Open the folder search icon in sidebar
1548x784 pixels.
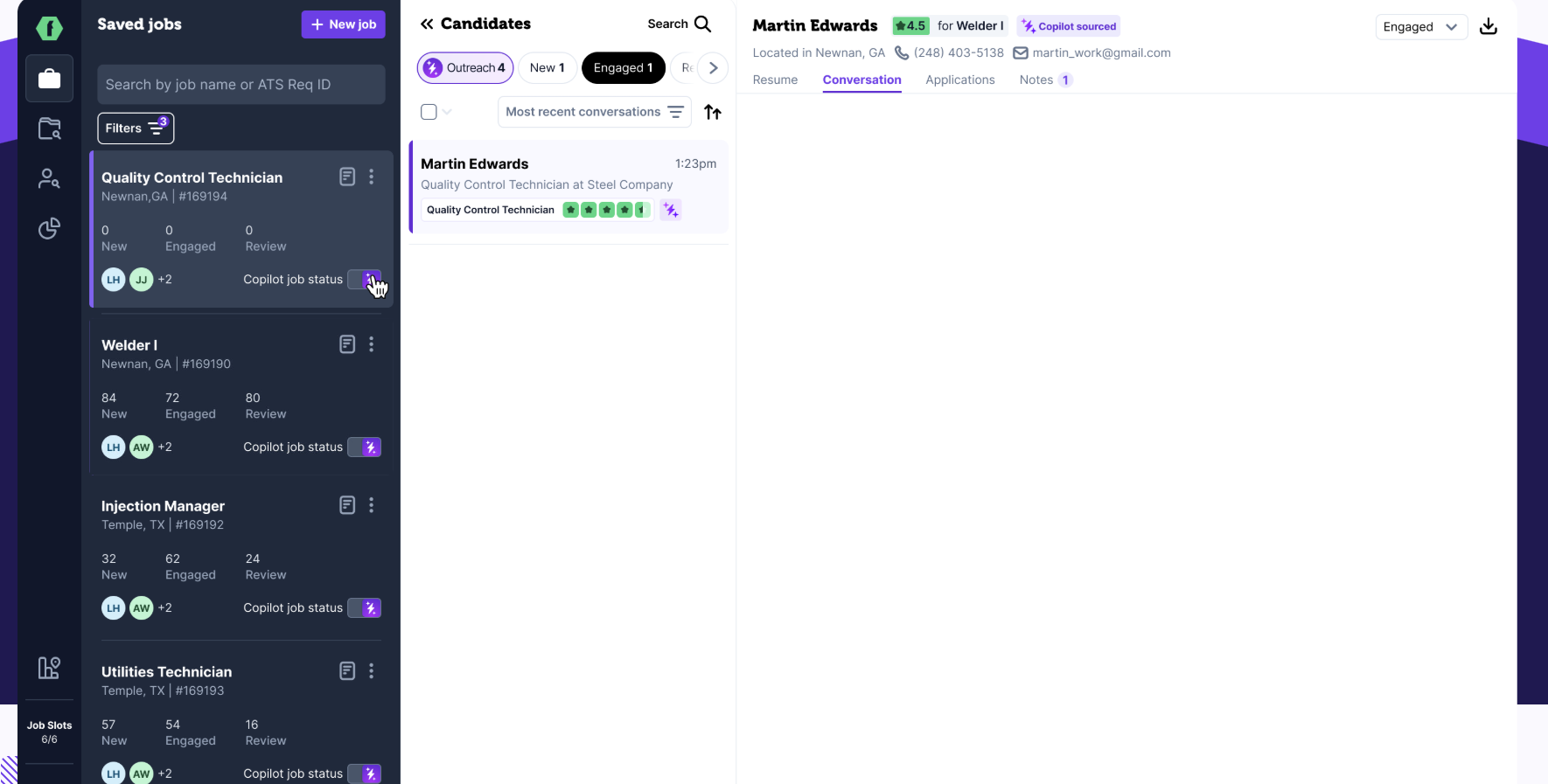[49, 129]
